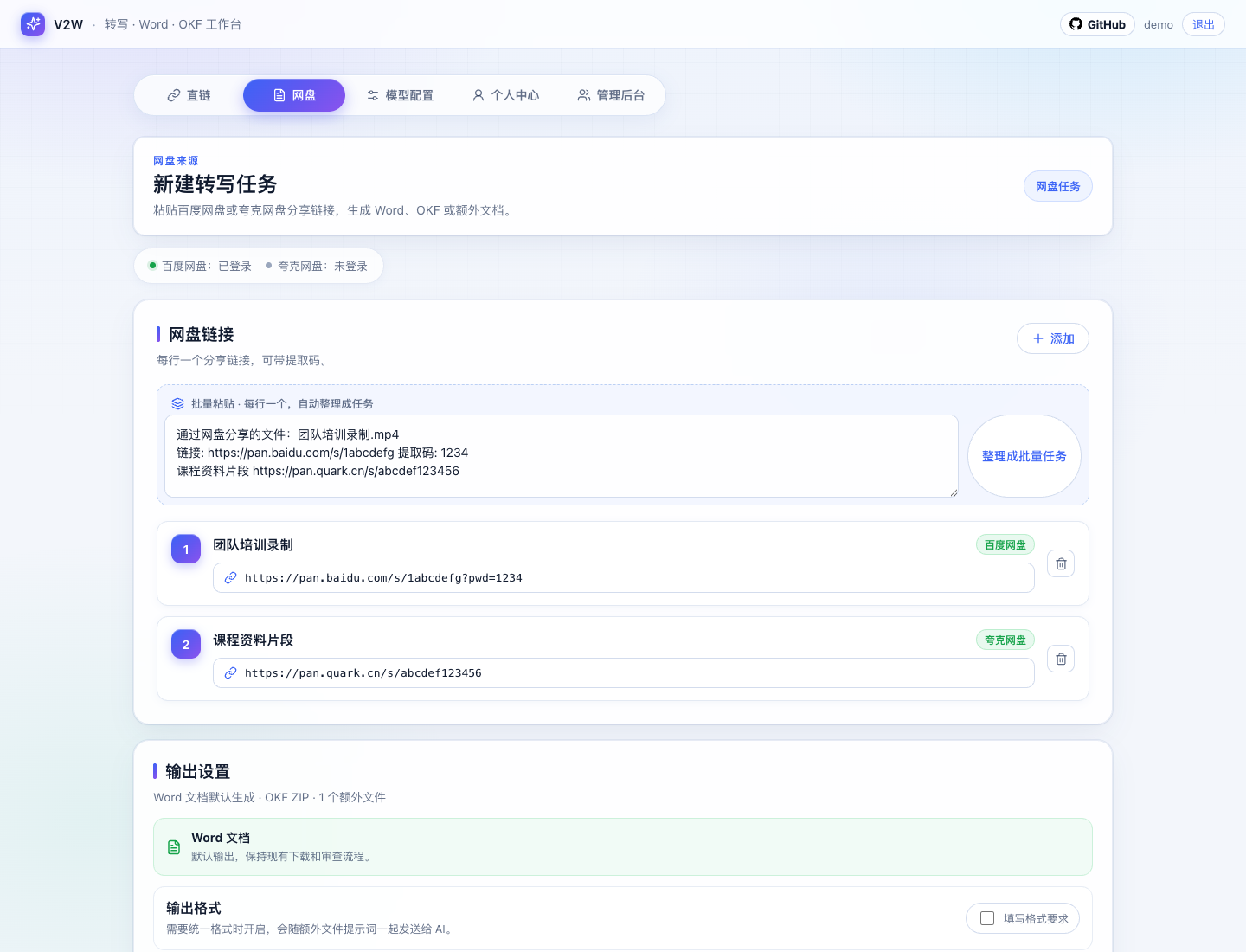Open the 网盘任务 list button

point(1058,186)
